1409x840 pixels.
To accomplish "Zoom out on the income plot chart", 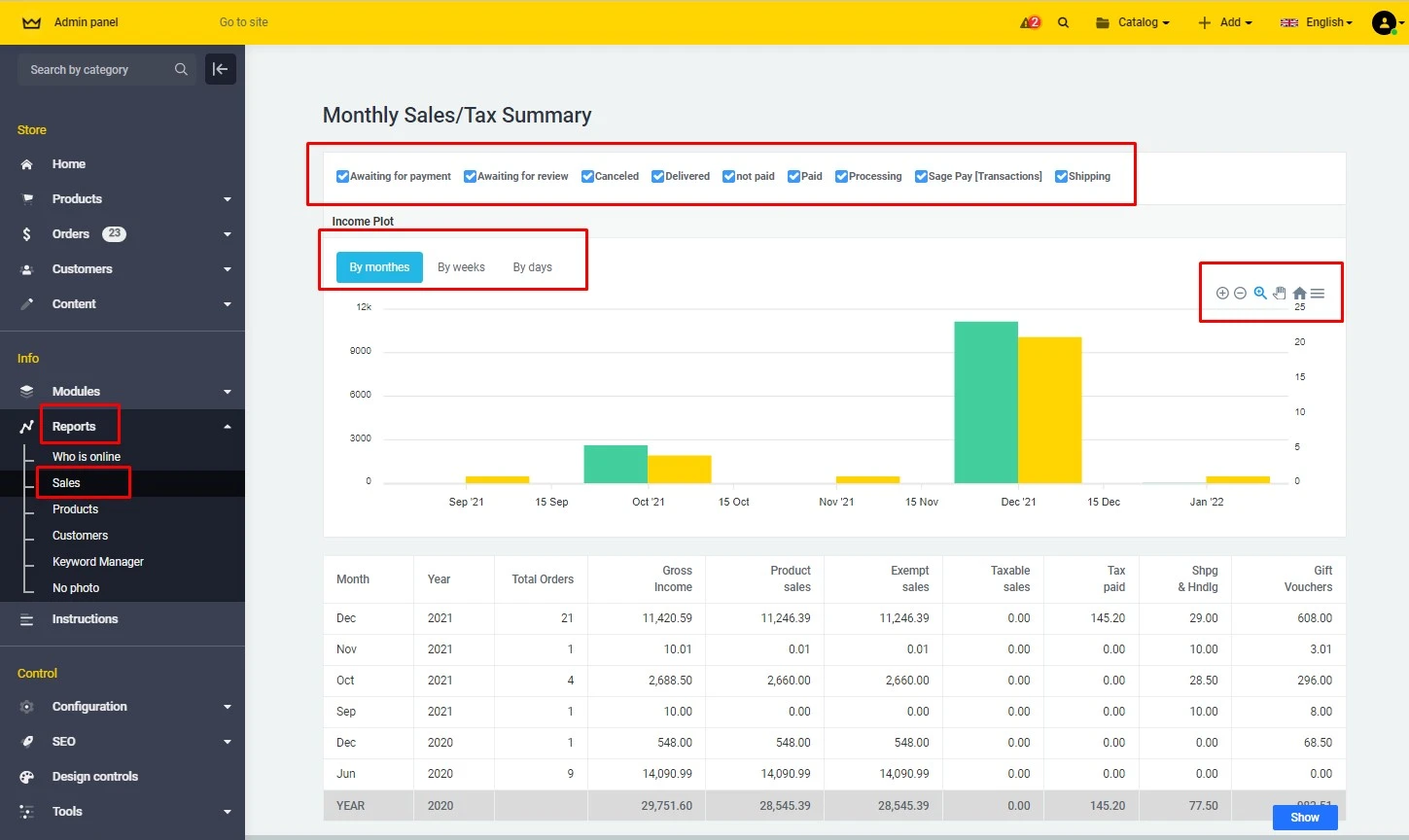I will [x=1240, y=293].
